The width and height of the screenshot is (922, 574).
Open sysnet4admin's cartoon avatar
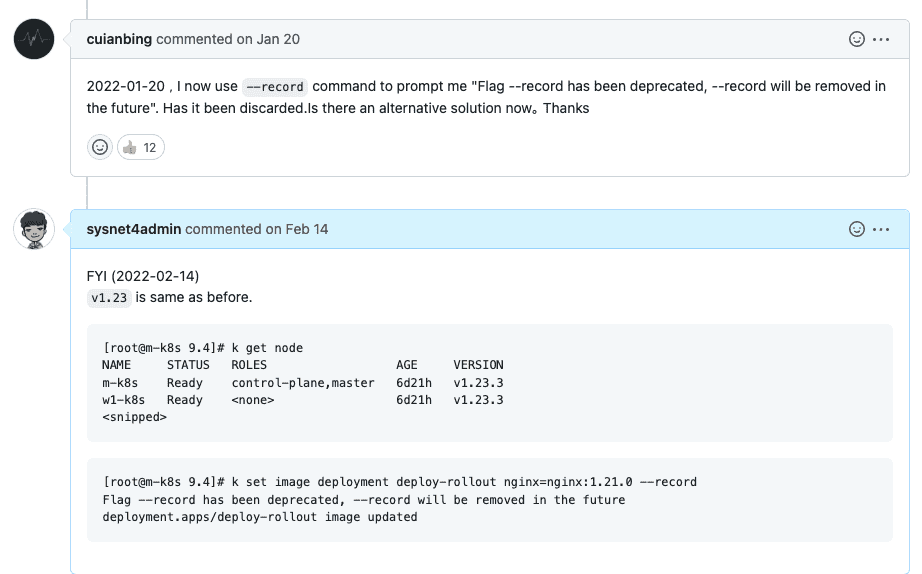34,229
